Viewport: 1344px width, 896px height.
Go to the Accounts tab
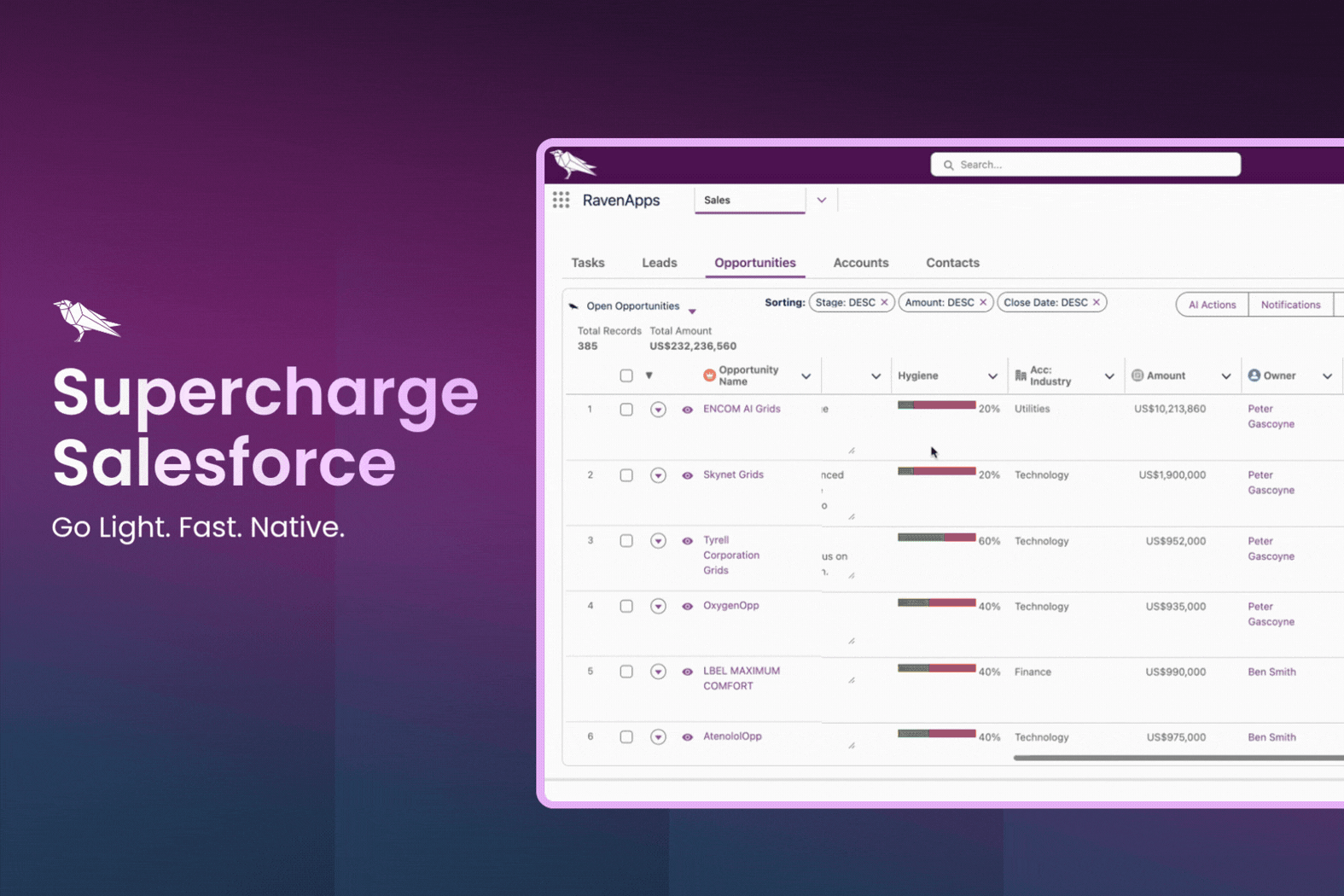861,263
